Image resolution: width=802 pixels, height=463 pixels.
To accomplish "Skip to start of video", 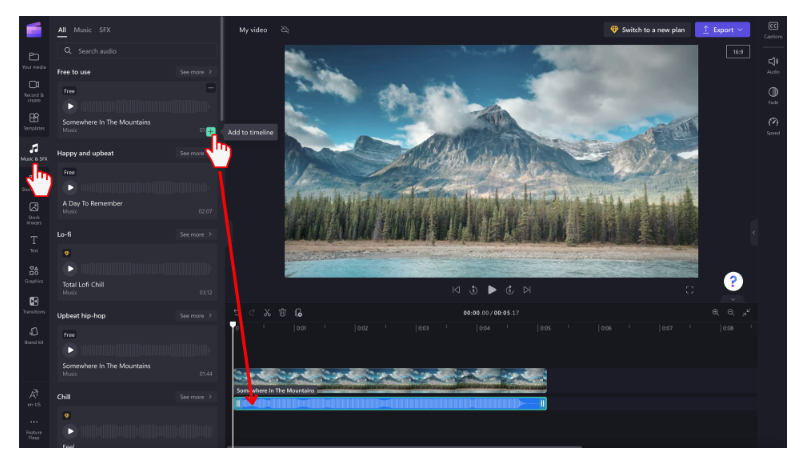I will coord(456,290).
